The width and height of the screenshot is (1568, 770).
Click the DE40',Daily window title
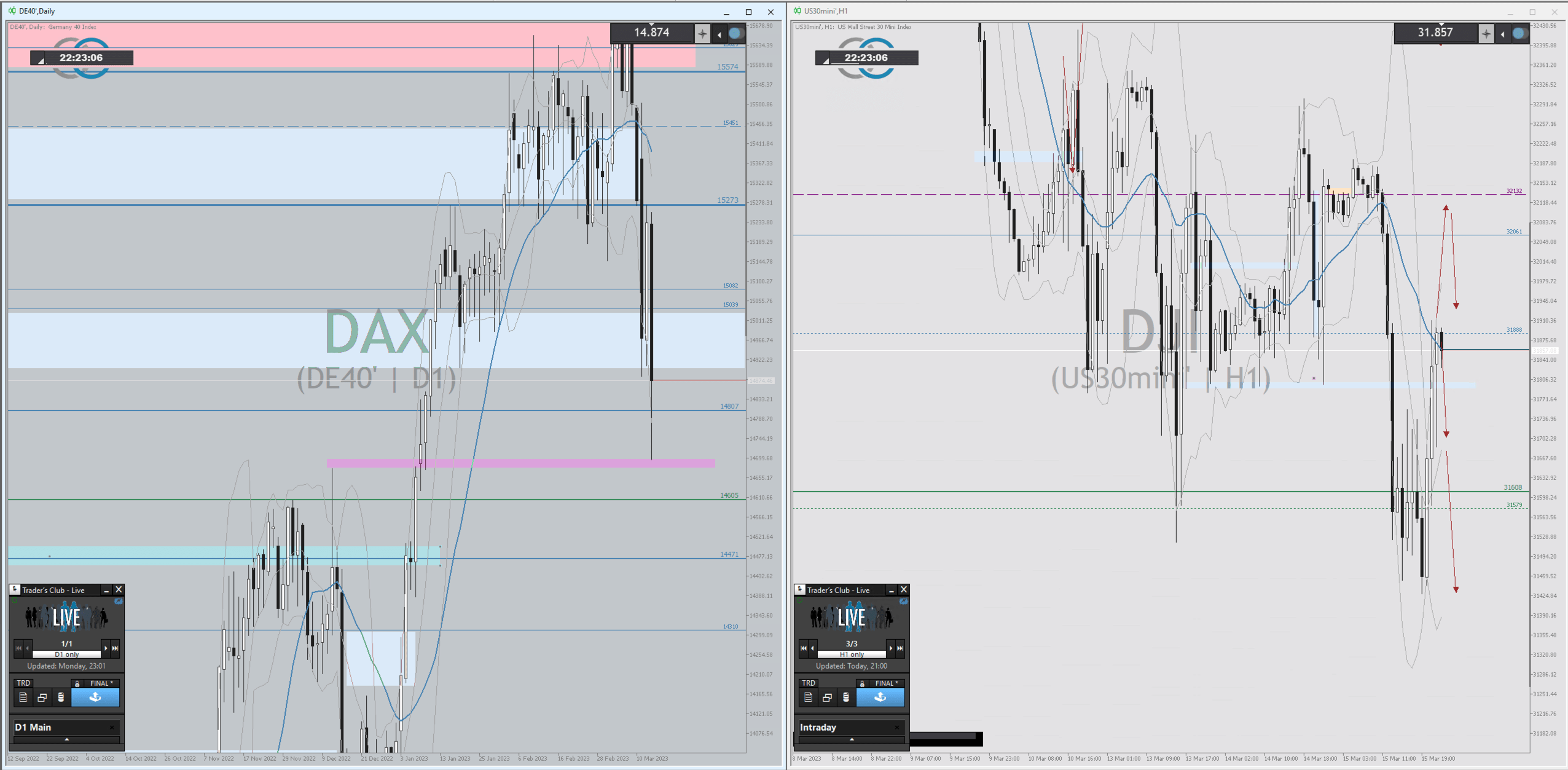click(37, 11)
